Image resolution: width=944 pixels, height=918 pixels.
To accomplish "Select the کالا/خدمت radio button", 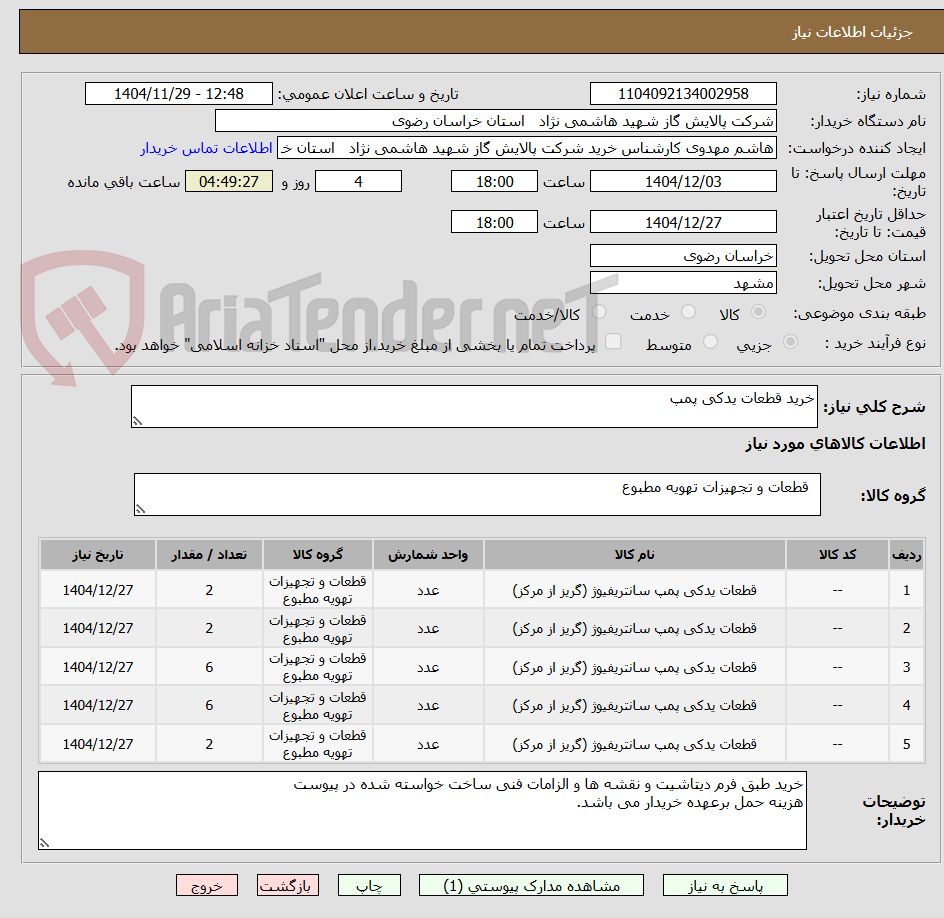I will click(x=599, y=312).
